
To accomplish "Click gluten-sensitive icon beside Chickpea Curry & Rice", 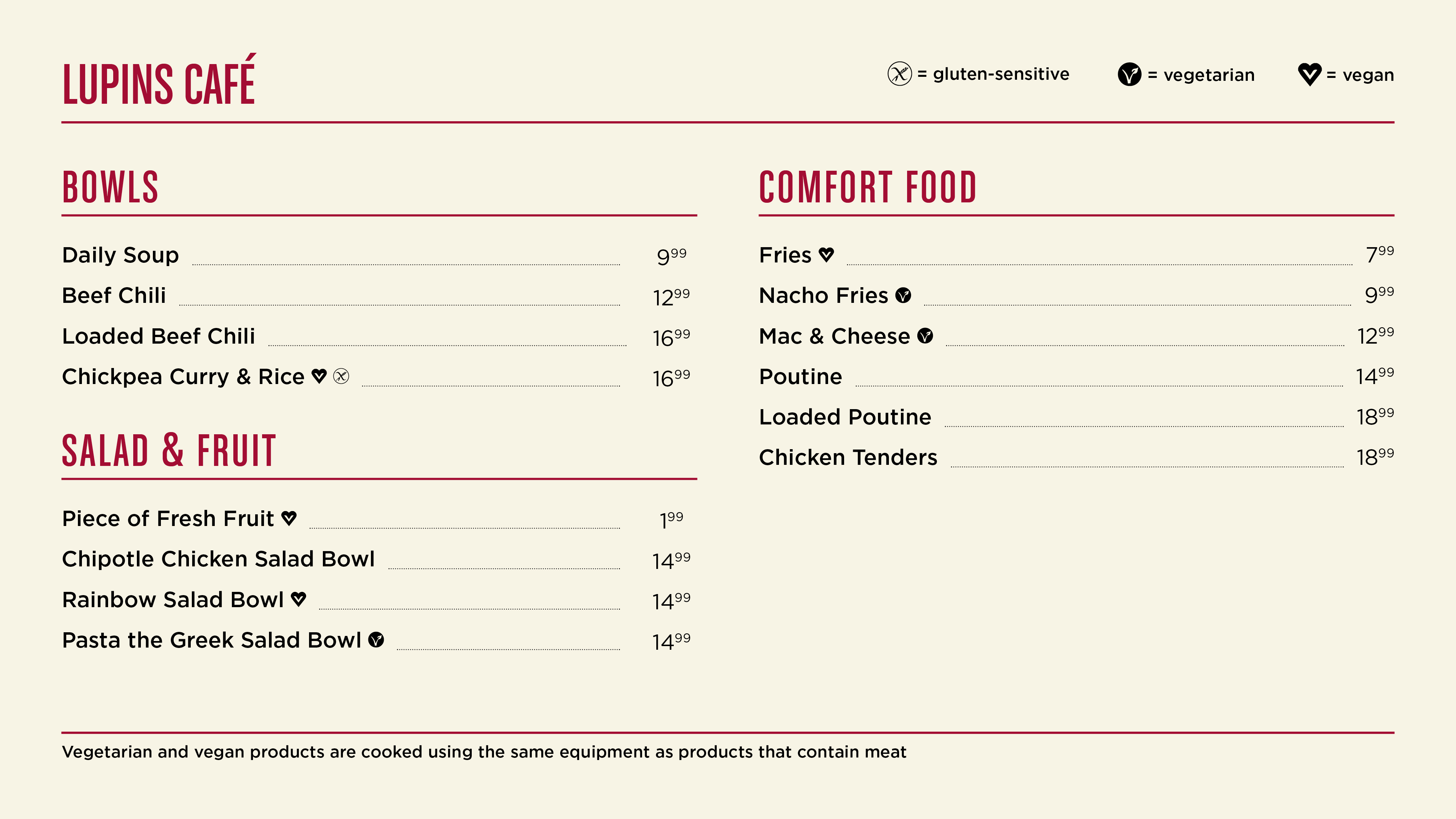I will coord(341,376).
